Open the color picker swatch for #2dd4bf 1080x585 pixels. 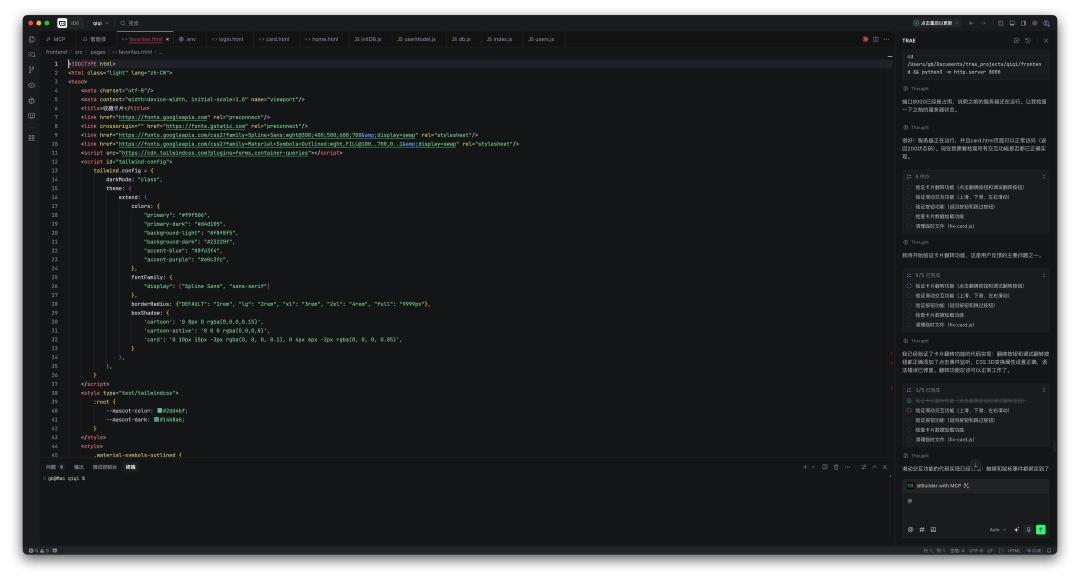coord(160,411)
